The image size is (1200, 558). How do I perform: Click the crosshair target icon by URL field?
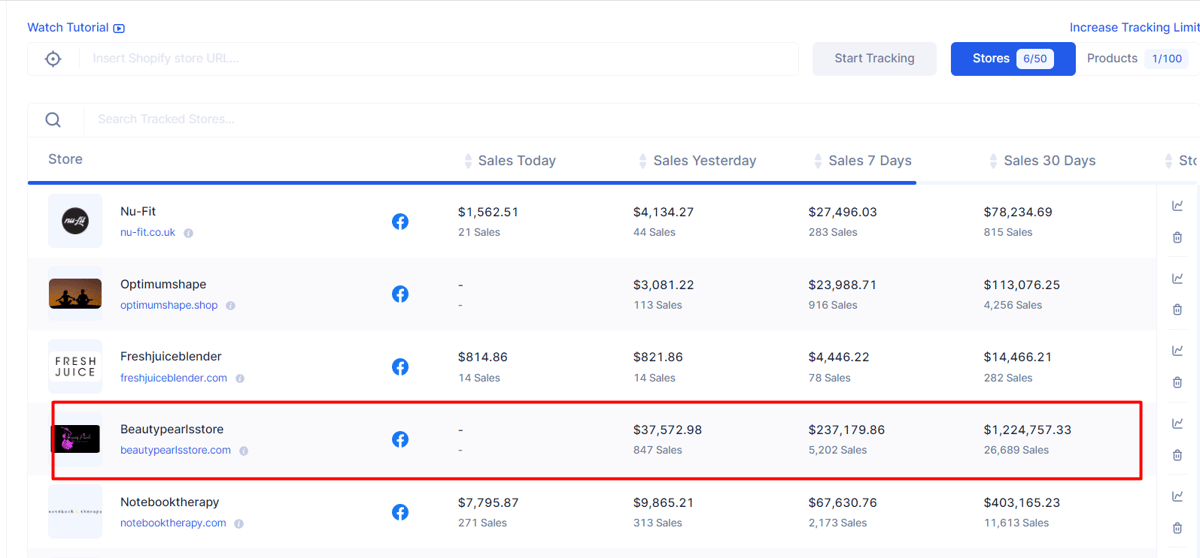pyautogui.click(x=53, y=59)
